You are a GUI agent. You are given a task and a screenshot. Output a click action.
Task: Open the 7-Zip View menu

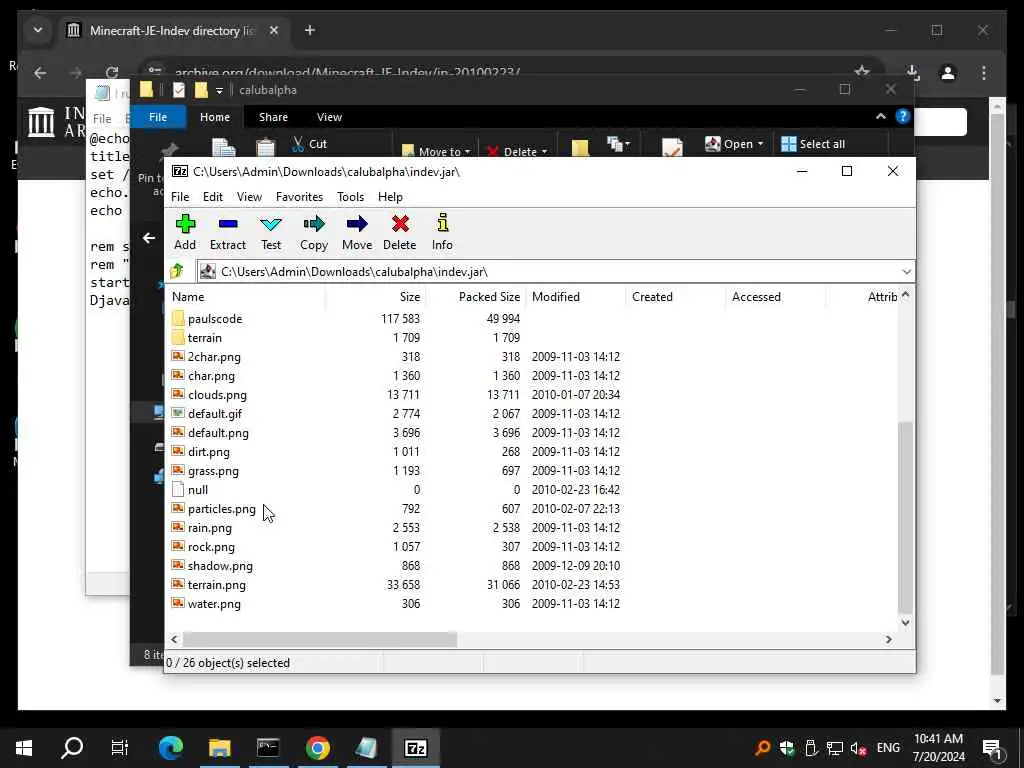(249, 197)
